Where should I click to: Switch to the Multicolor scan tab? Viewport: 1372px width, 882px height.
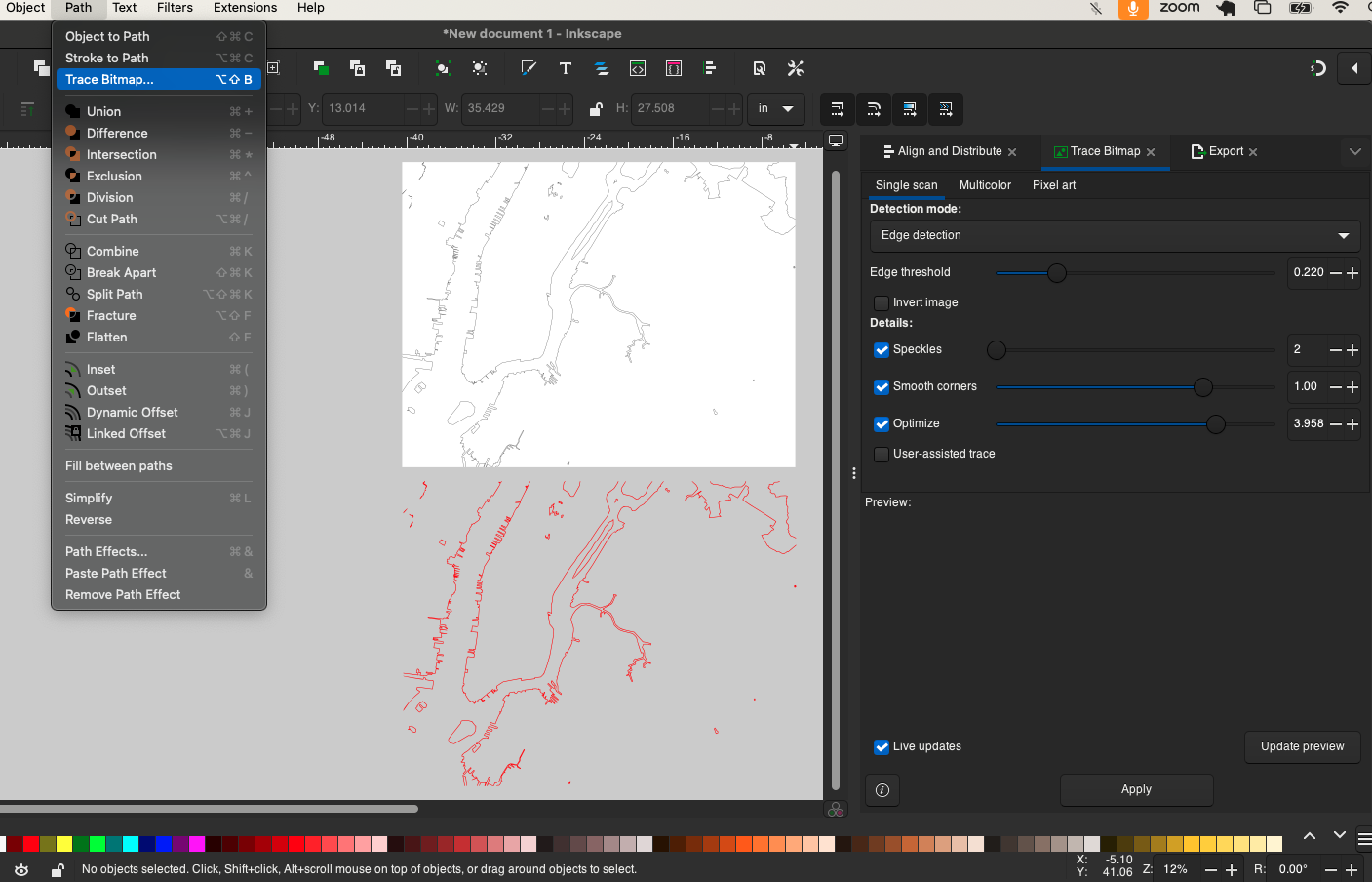click(985, 184)
